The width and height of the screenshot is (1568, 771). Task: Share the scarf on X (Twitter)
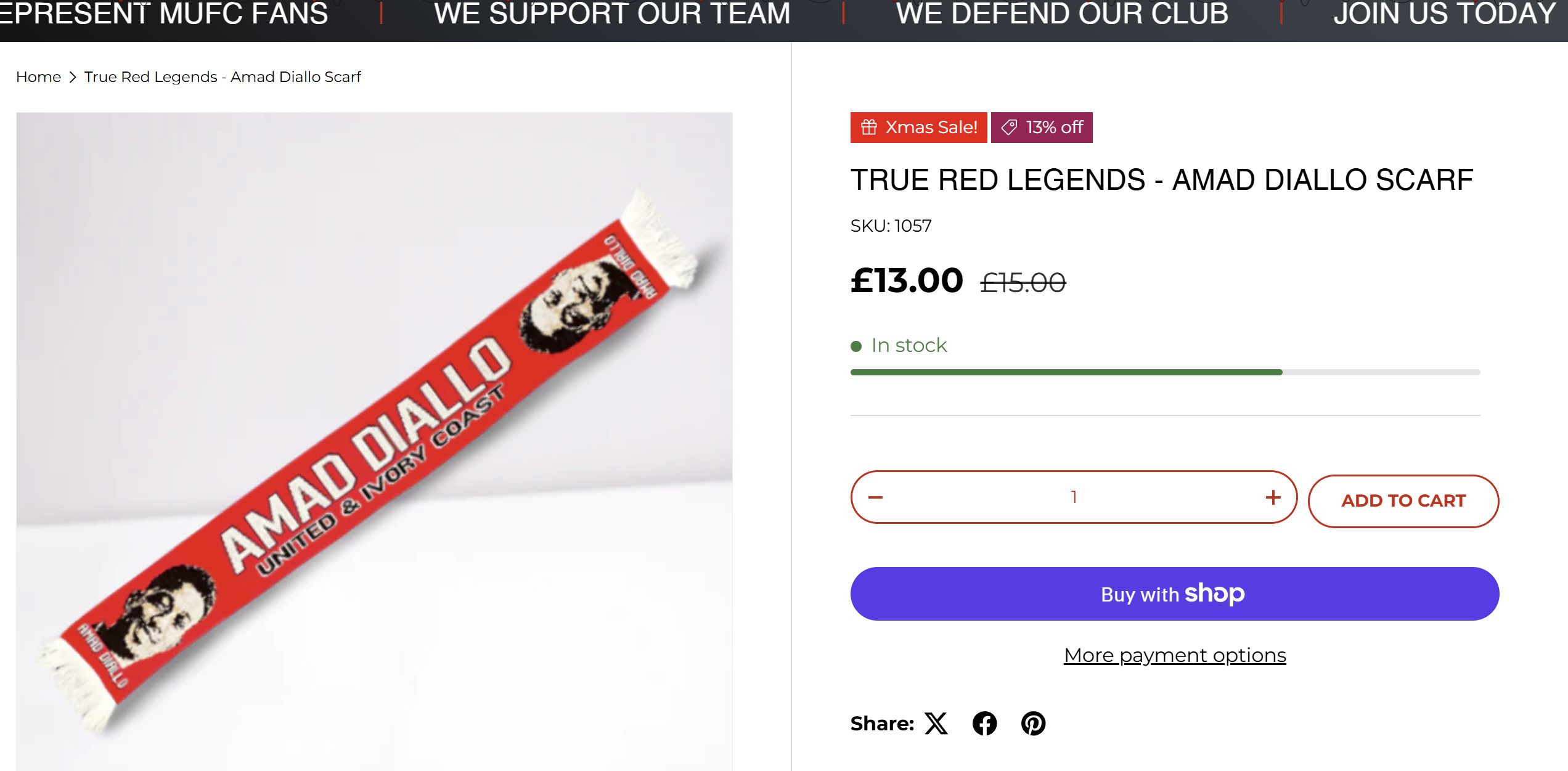[x=936, y=724]
